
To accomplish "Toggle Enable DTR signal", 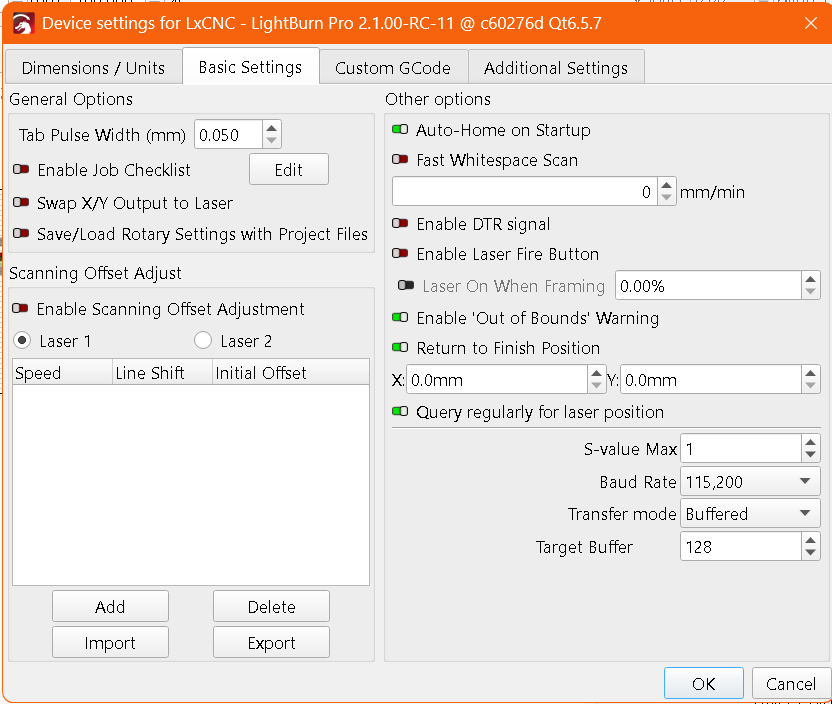I will [x=400, y=223].
